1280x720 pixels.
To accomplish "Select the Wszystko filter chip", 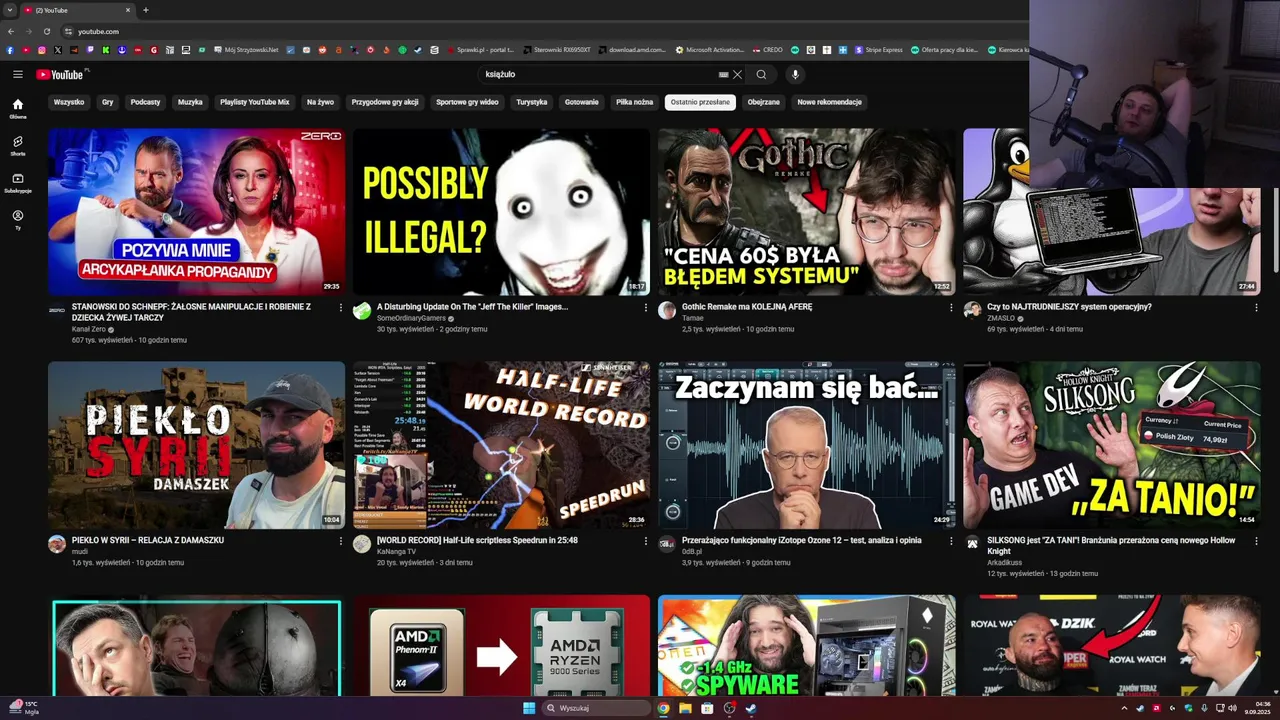I will [x=69, y=102].
